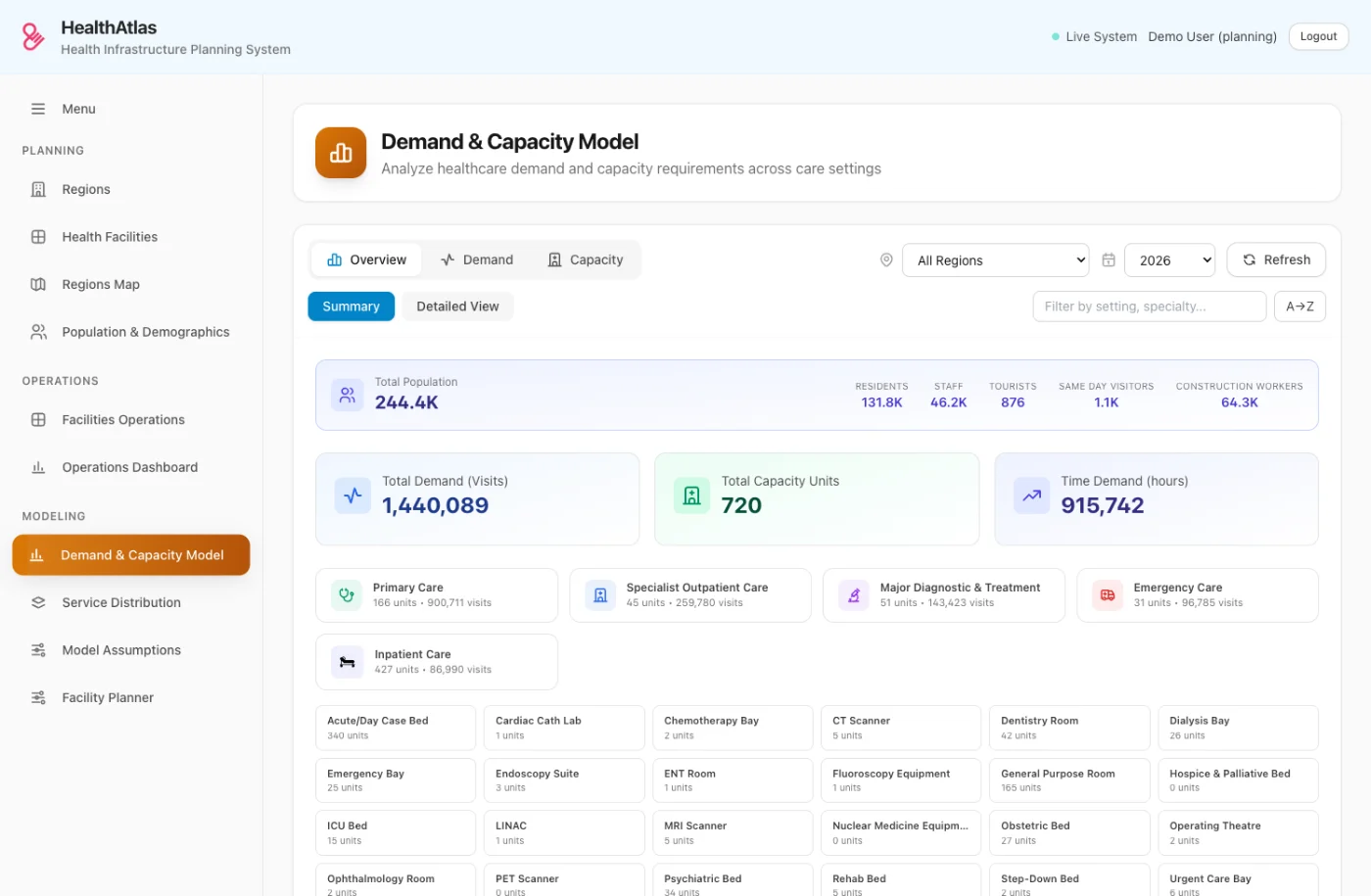Open the All Regions dropdown
Screen dimensions: 1371x896
click(996, 260)
